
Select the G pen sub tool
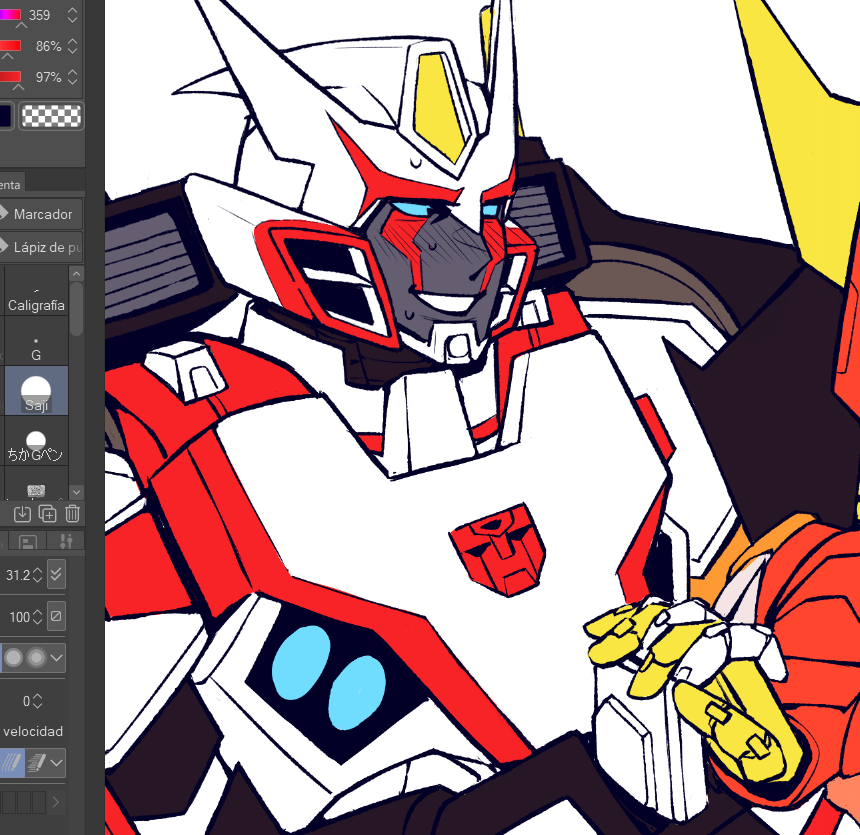[35, 346]
